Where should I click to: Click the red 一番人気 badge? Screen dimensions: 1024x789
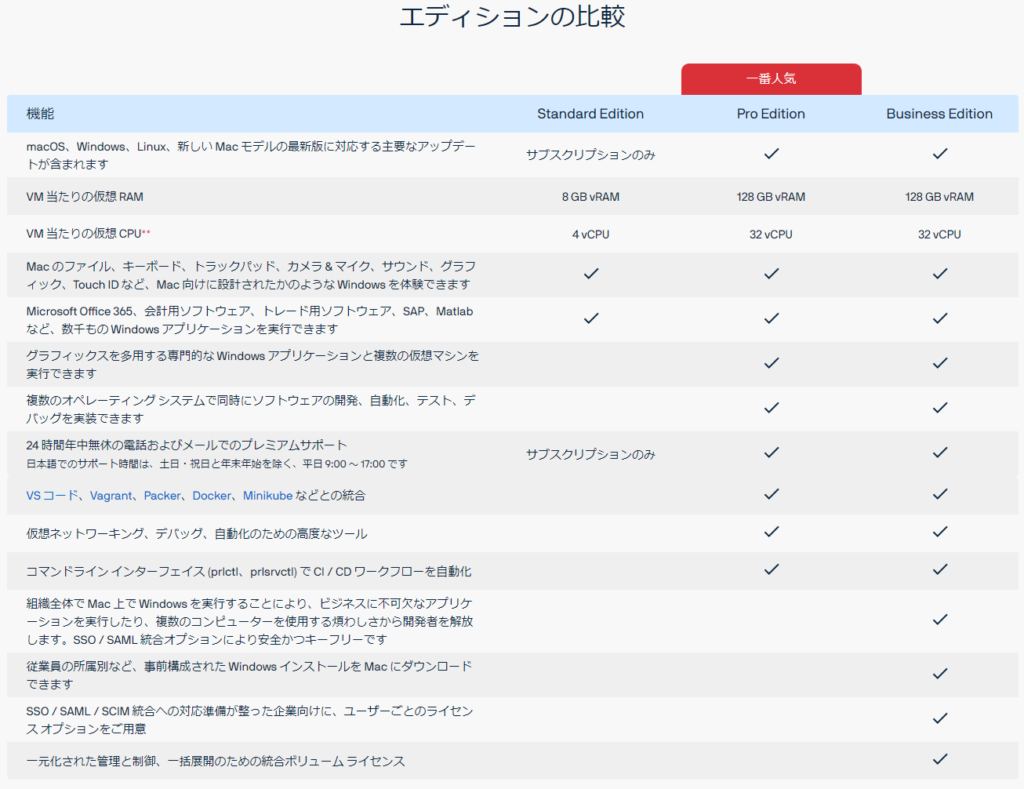click(770, 78)
